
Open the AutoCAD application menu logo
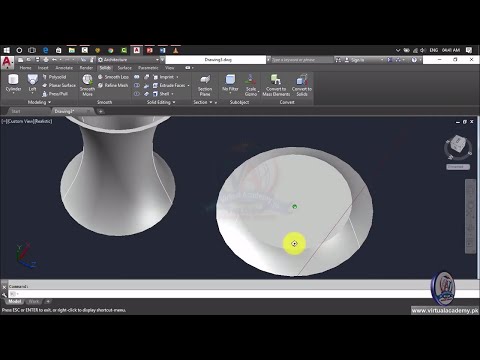pyautogui.click(x=7, y=62)
